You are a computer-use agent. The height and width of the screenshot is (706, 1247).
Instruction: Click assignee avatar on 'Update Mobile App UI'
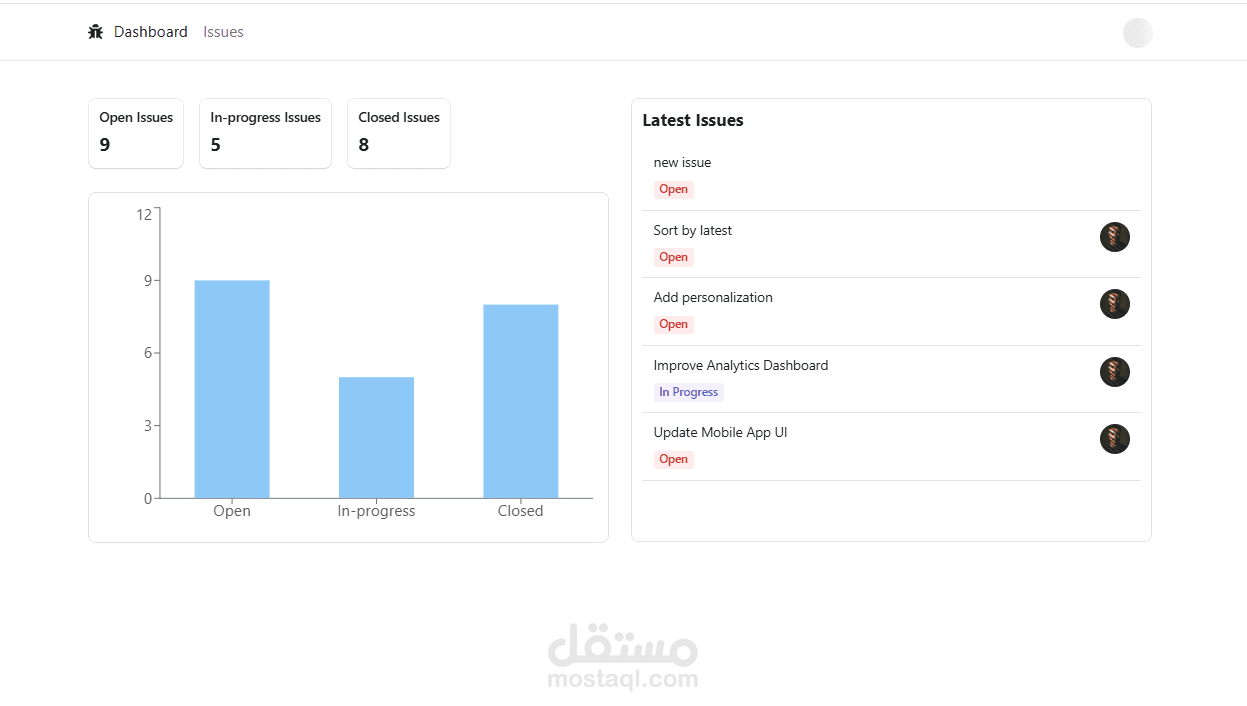click(x=1115, y=439)
